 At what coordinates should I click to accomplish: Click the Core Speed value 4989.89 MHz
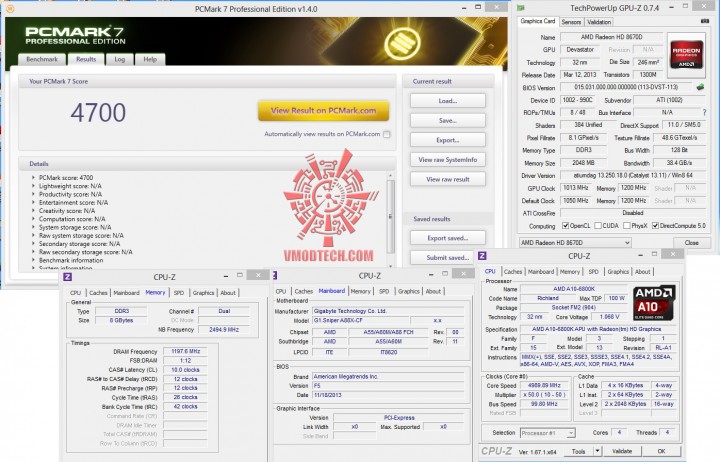pyautogui.click(x=544, y=385)
